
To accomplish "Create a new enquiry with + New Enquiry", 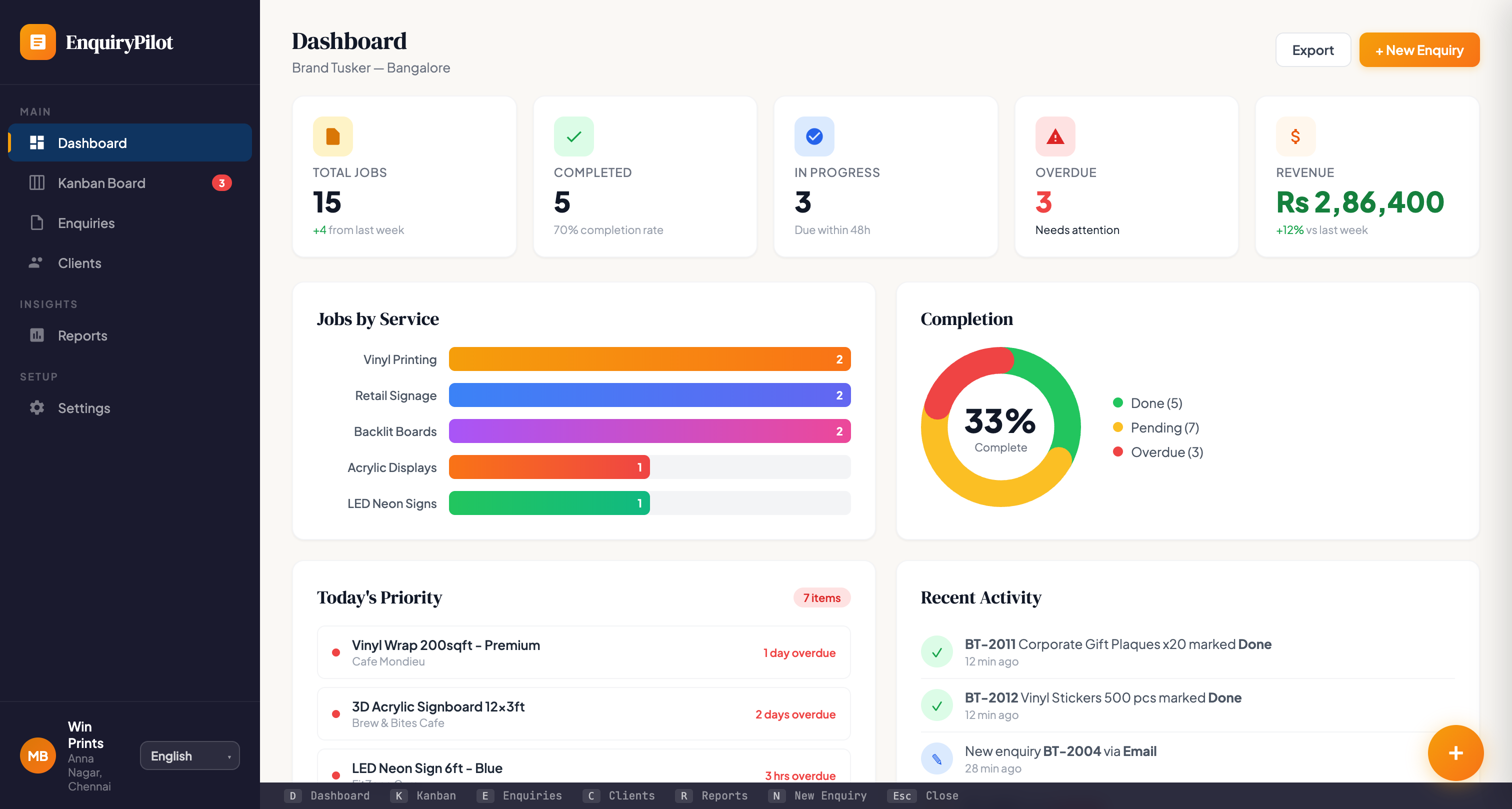I will click(x=1419, y=49).
